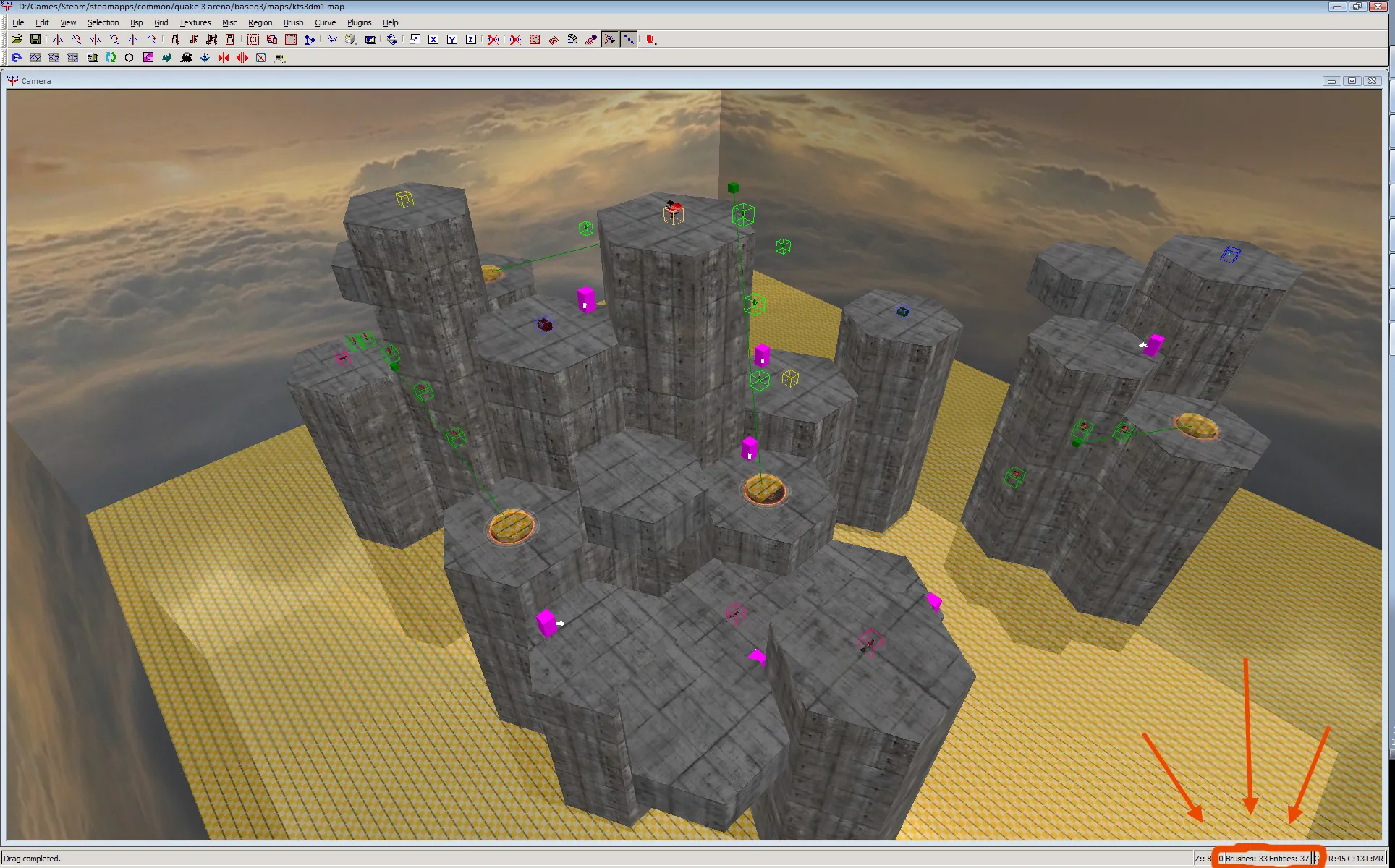This screenshot has height=868, width=1395.
Task: Click the magenta C icon
Action: coord(148,58)
